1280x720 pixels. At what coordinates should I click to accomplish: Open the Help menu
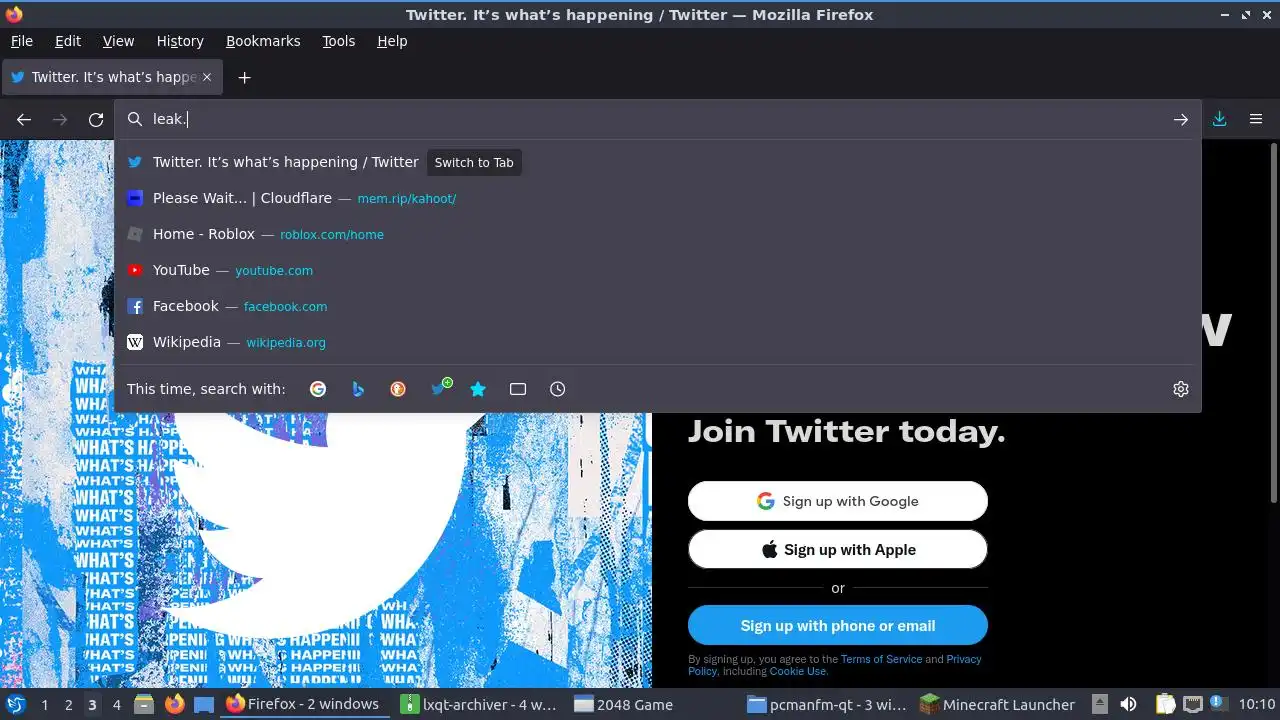point(392,41)
